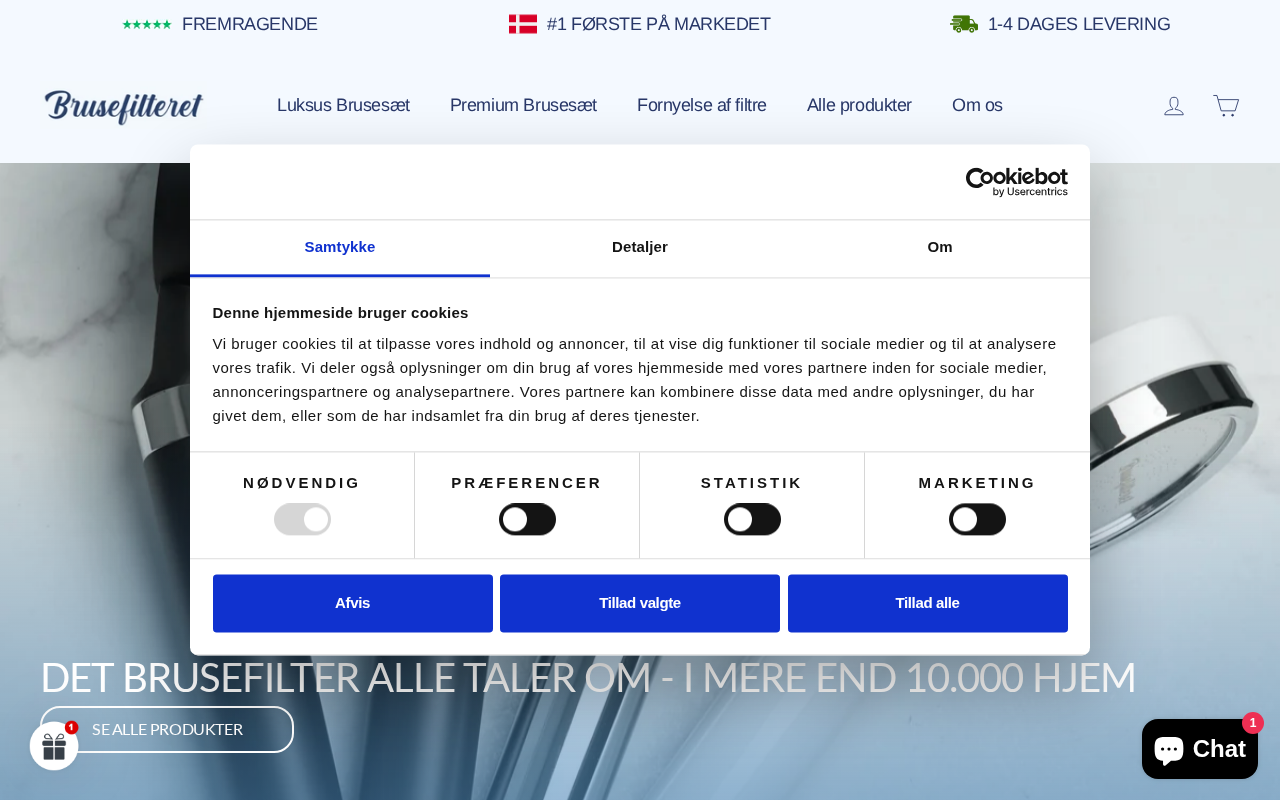Click the 1-4 DAGES LEVERING text
Screen dimensions: 1280x800
coord(1079,24)
